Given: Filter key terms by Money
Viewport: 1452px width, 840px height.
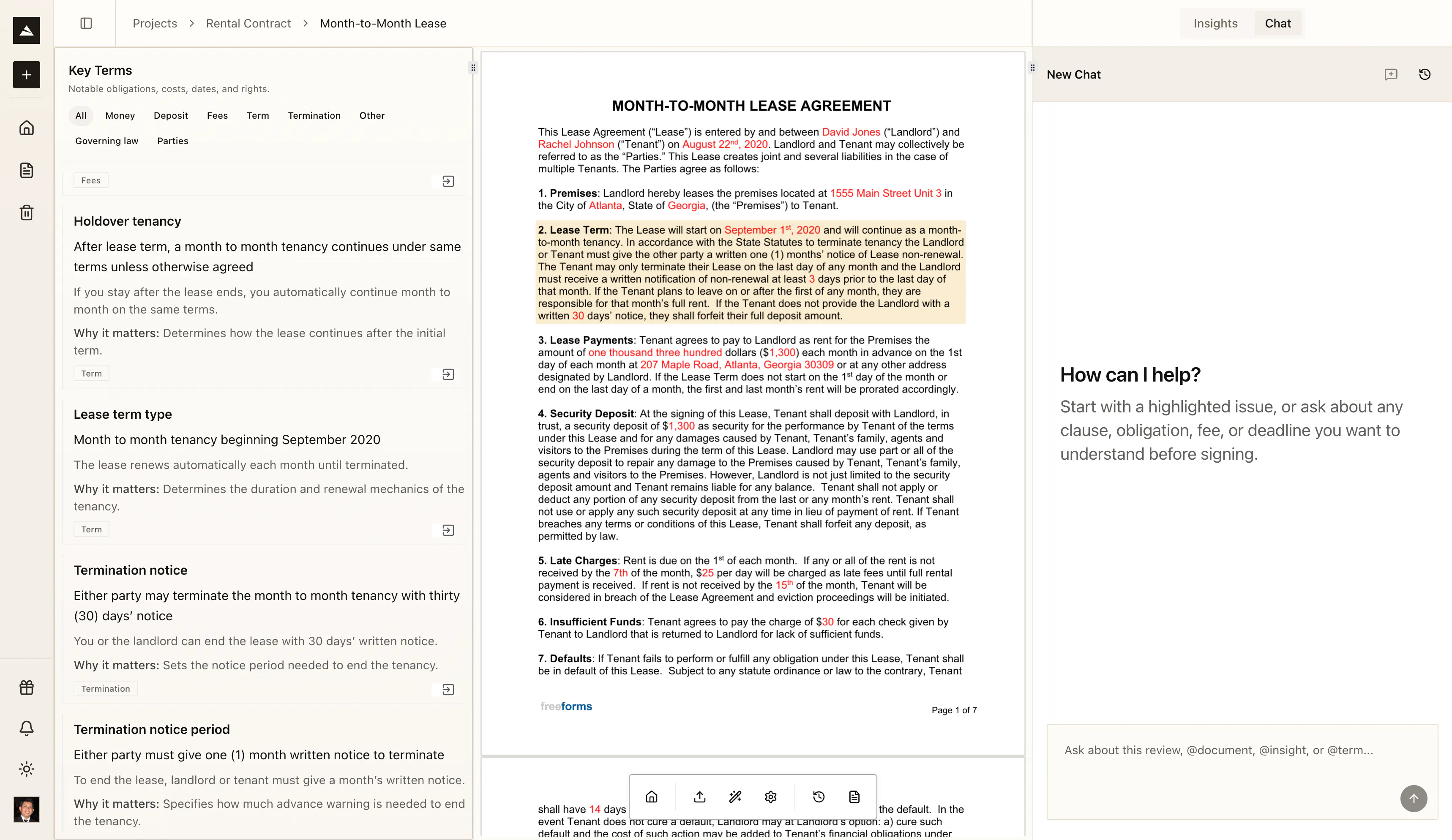Looking at the screenshot, I should coord(120,115).
